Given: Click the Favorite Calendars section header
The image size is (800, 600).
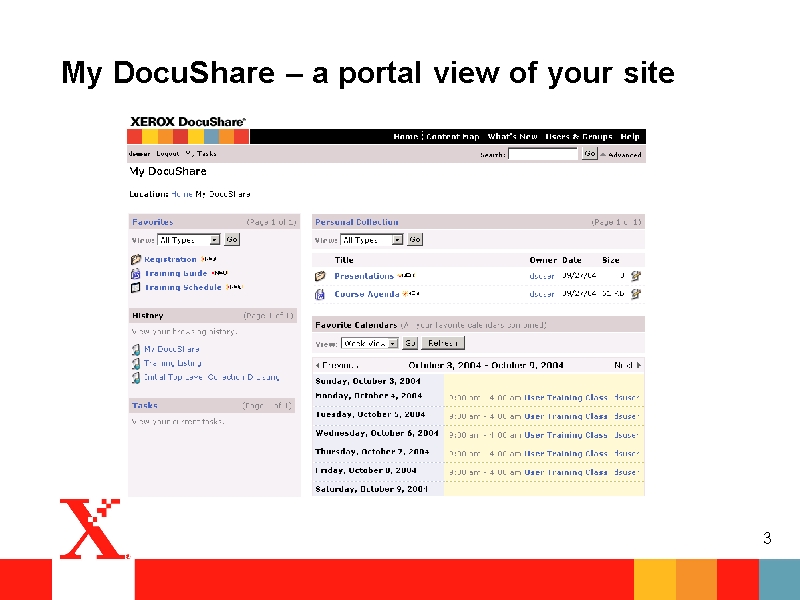Looking at the screenshot, I should coord(356,325).
